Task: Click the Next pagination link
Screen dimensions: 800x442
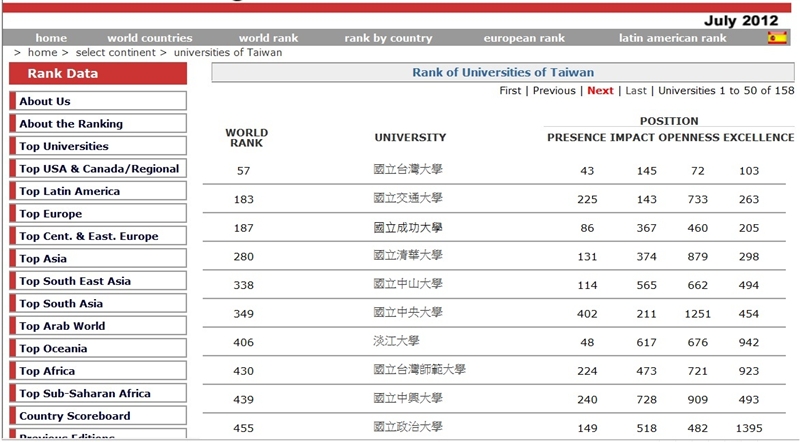Action: pos(600,91)
